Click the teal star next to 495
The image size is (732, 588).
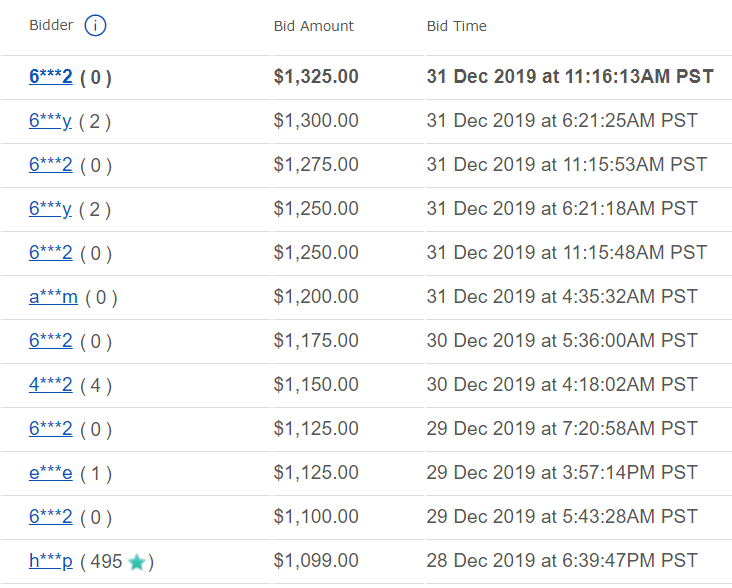pos(137,562)
